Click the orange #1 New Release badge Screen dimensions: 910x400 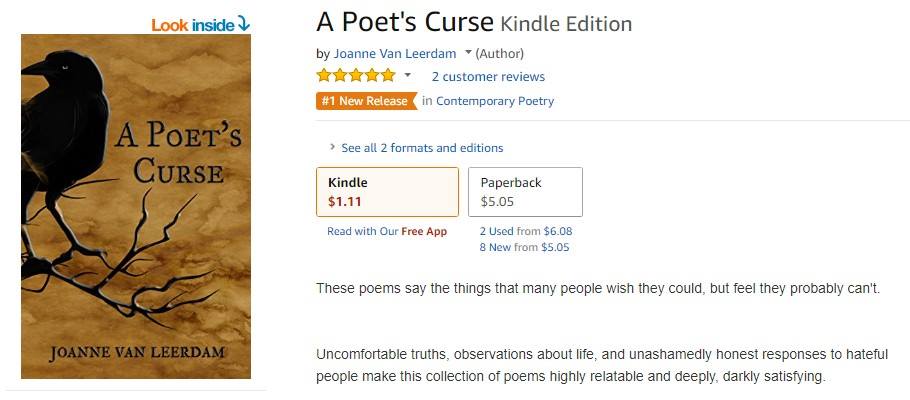click(364, 101)
